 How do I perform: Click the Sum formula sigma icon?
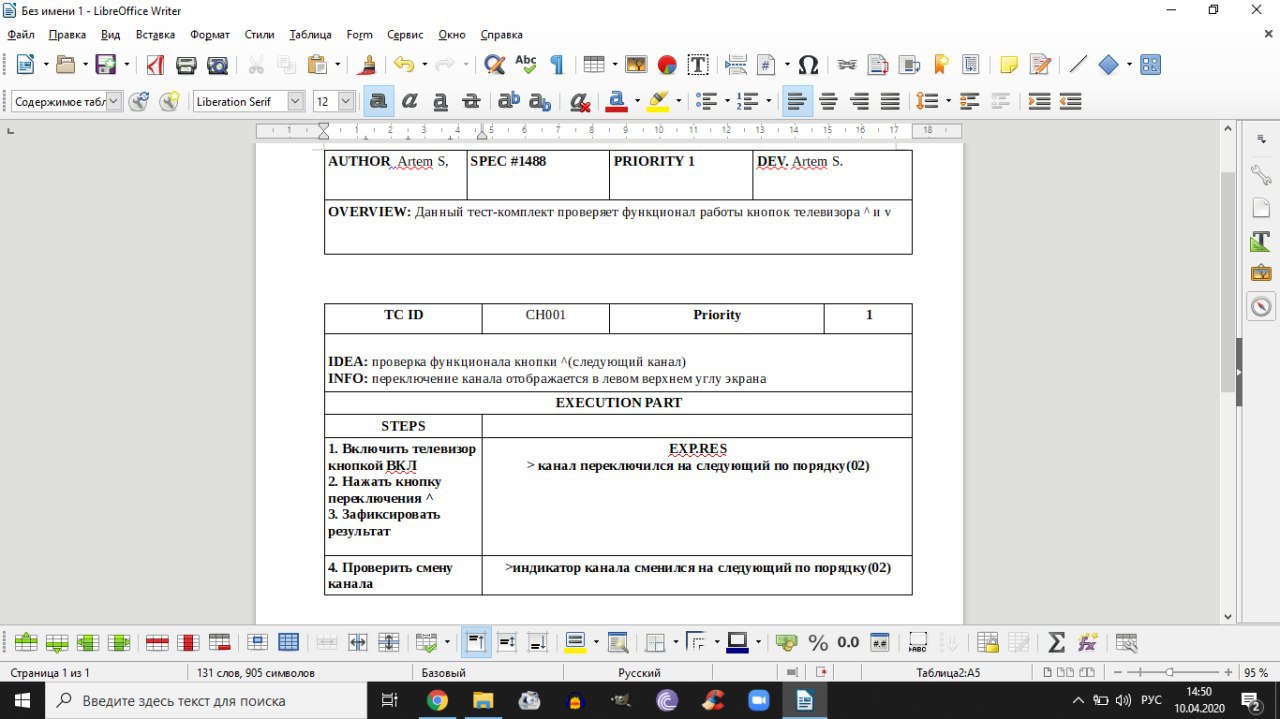pos(1056,643)
